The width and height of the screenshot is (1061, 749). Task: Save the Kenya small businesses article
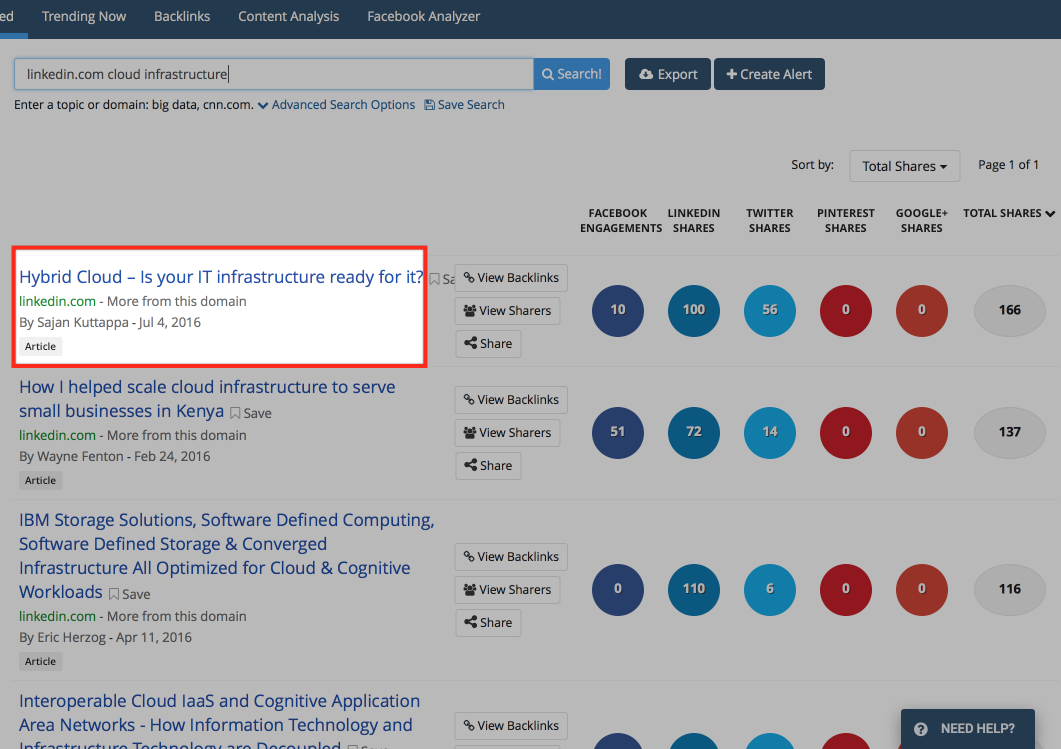pyautogui.click(x=250, y=413)
